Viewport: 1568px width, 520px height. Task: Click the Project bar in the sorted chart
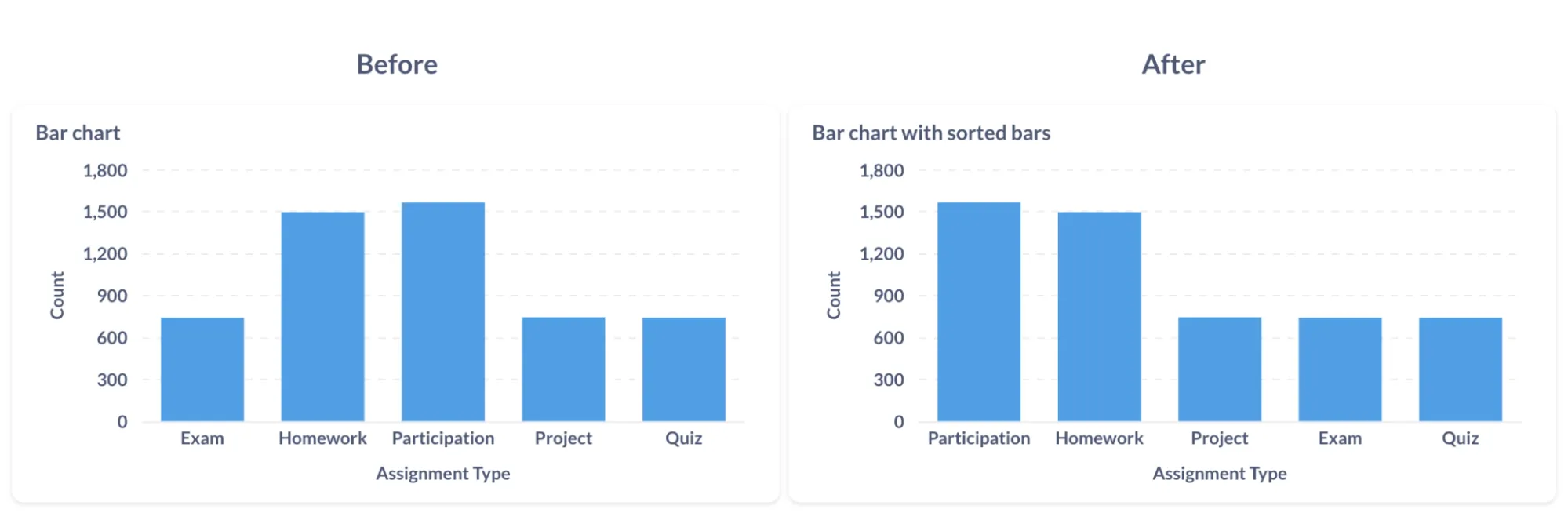(x=1220, y=369)
